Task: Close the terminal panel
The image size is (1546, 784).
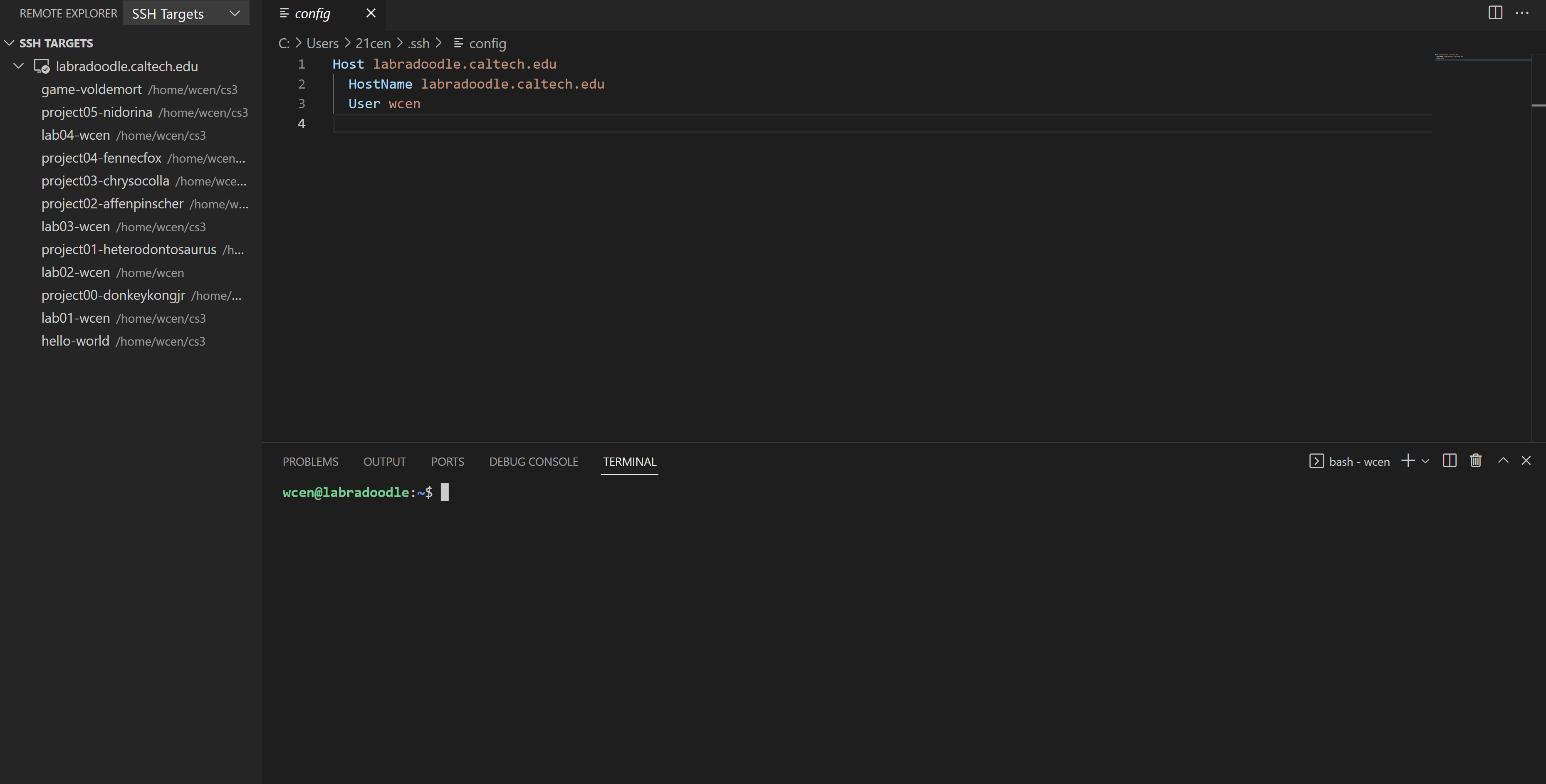Action: pyautogui.click(x=1526, y=460)
